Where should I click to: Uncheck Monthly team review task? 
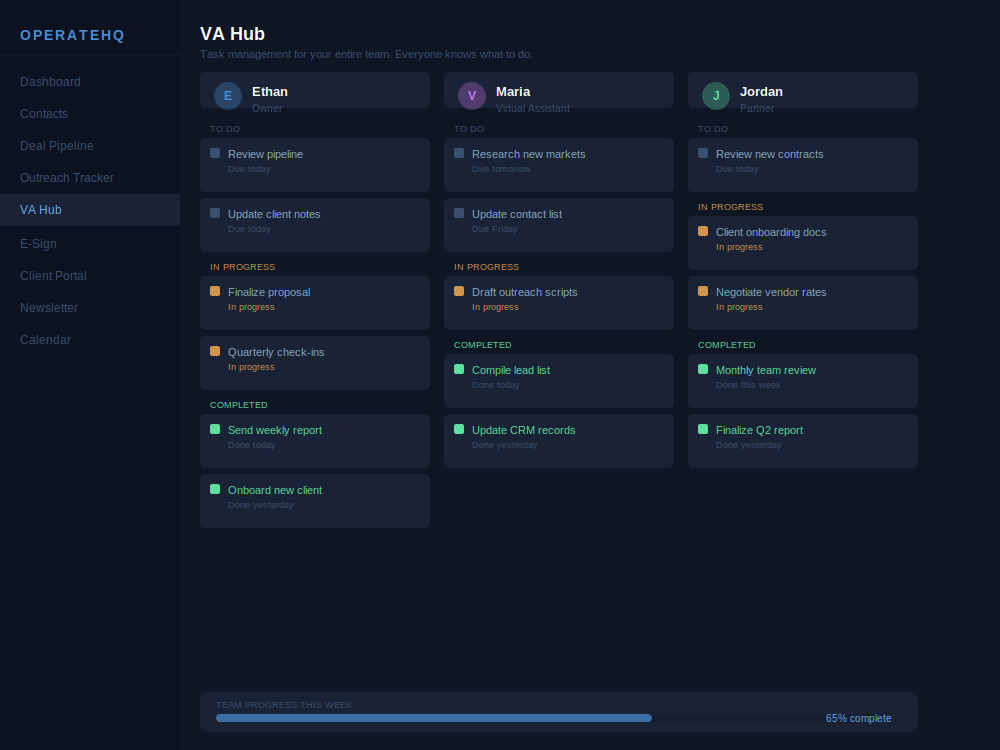coord(703,369)
